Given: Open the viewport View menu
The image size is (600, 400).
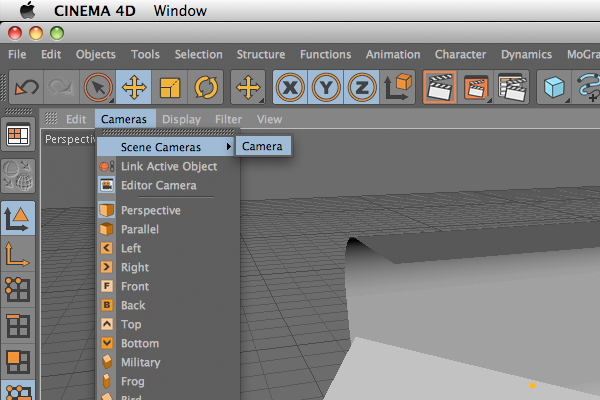Looking at the screenshot, I should (x=269, y=119).
